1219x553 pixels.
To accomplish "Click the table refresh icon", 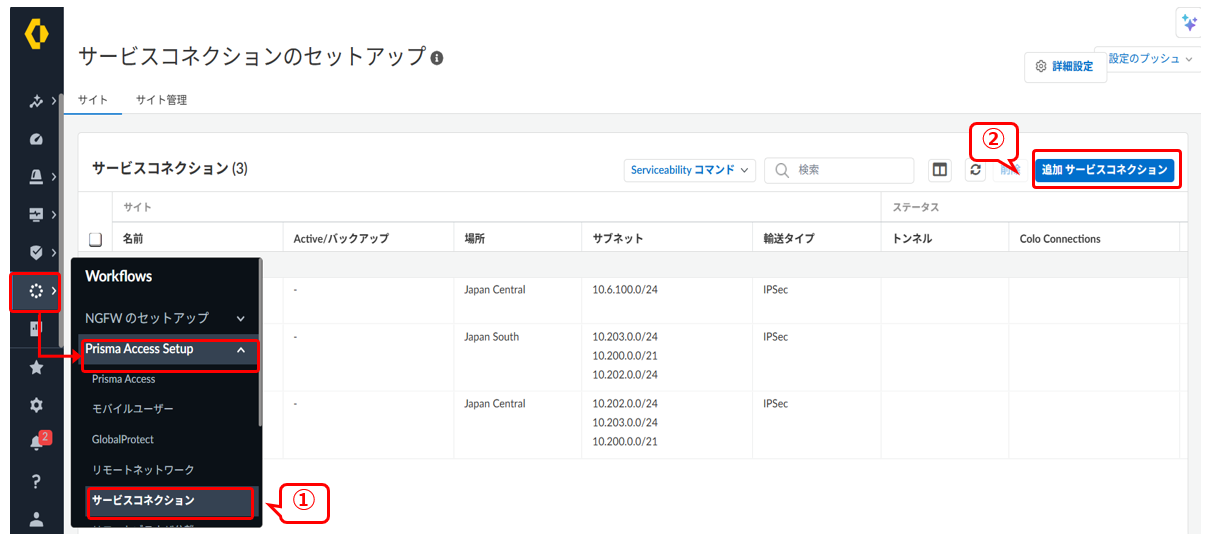I will click(x=975, y=170).
